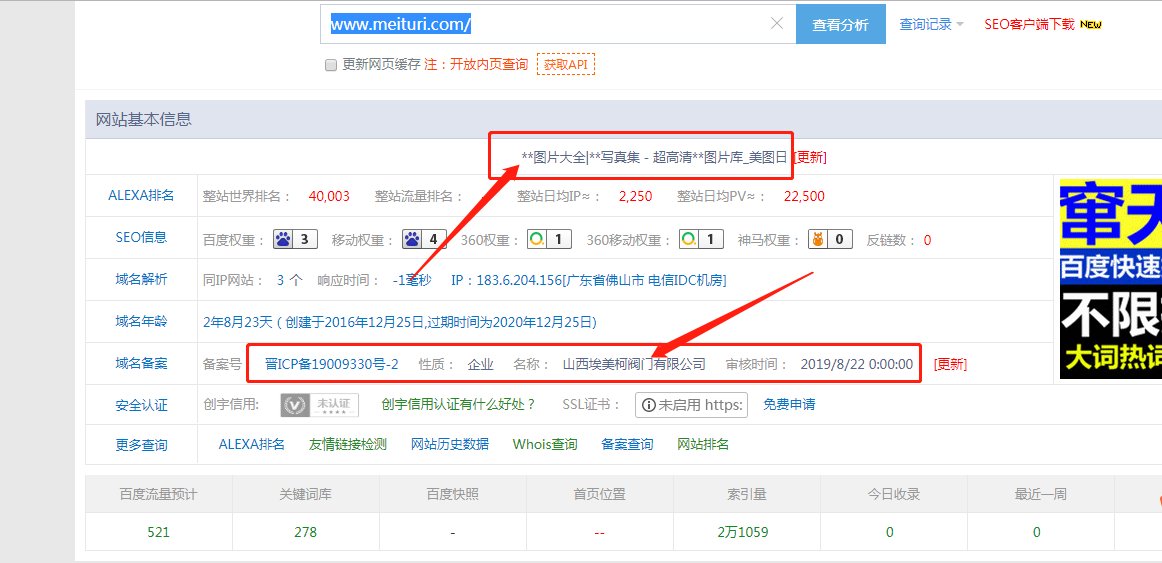
Task: Click the 首页位置 value dashes
Action: pos(600,532)
